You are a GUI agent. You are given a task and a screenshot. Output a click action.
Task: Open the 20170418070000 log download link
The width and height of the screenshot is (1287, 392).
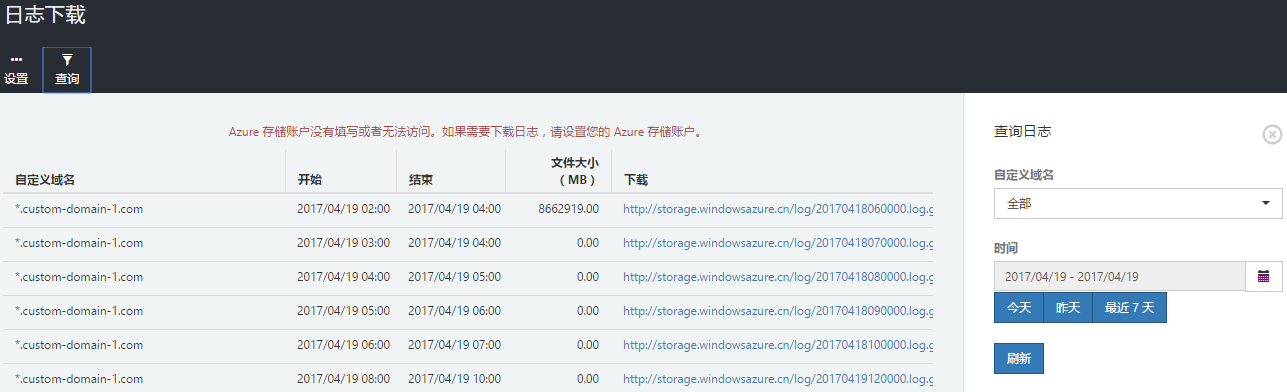click(x=778, y=243)
